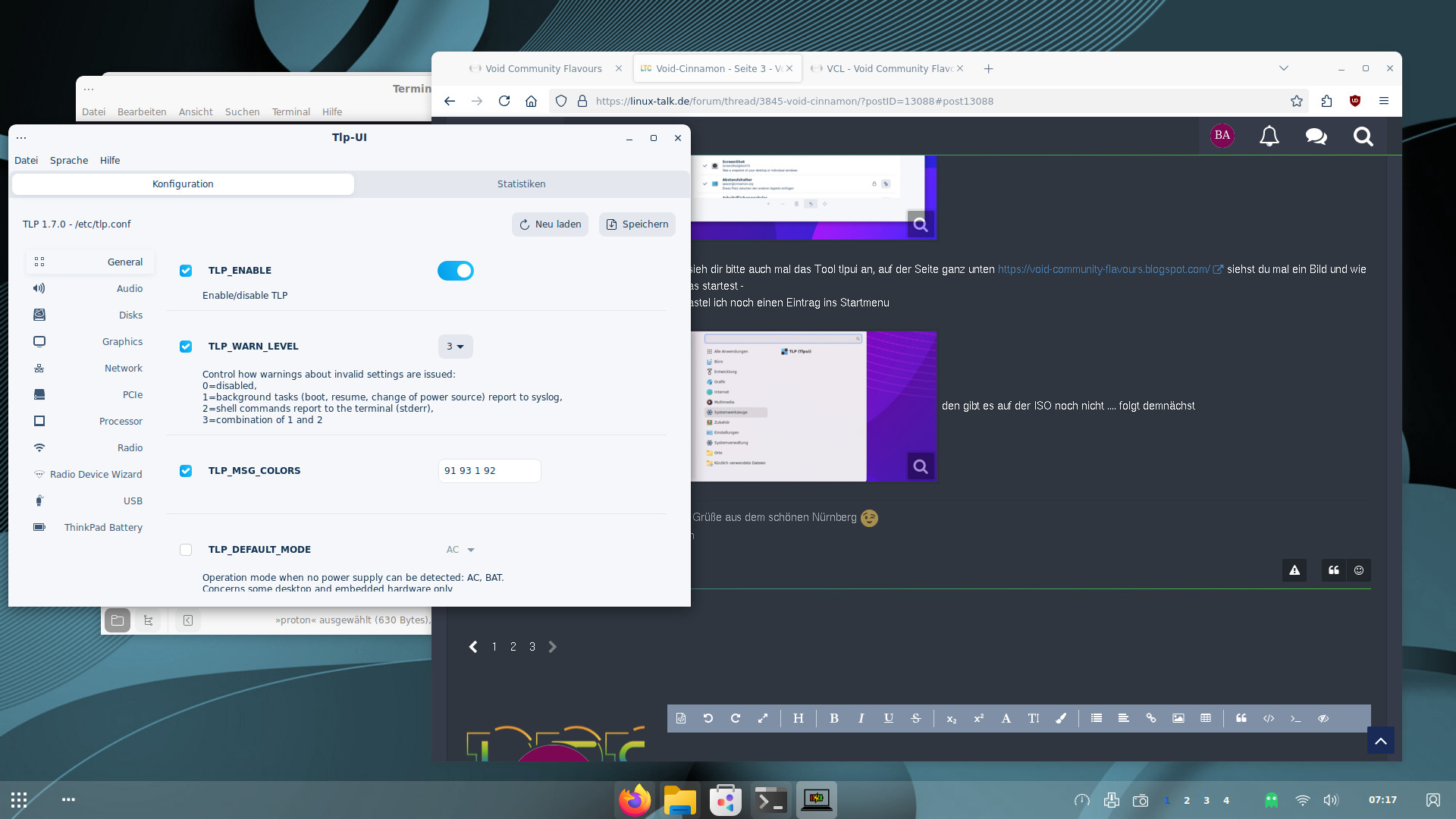Screen dimensions: 1456x819
Task: Click the TLP_MSG_COLORS input field
Action: 489,471
